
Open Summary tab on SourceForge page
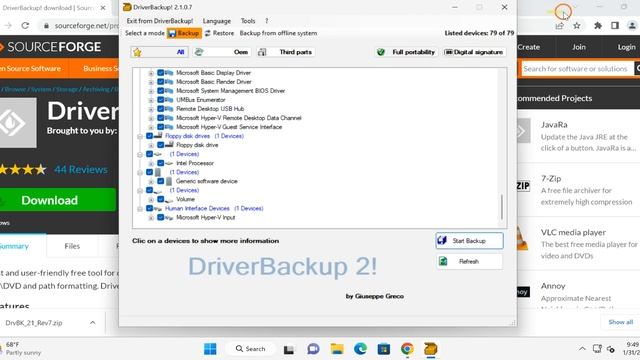(x=15, y=246)
